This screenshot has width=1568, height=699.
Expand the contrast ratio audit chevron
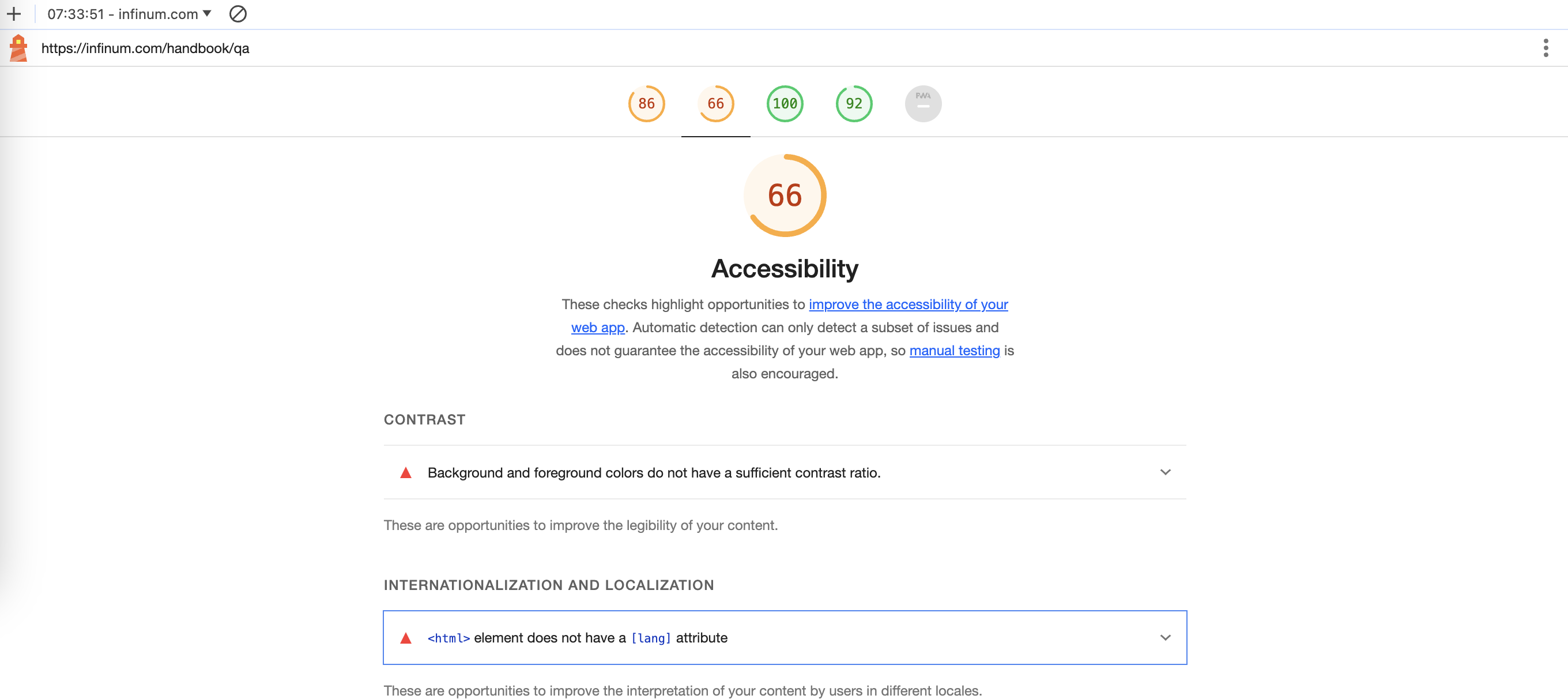click(x=1165, y=472)
